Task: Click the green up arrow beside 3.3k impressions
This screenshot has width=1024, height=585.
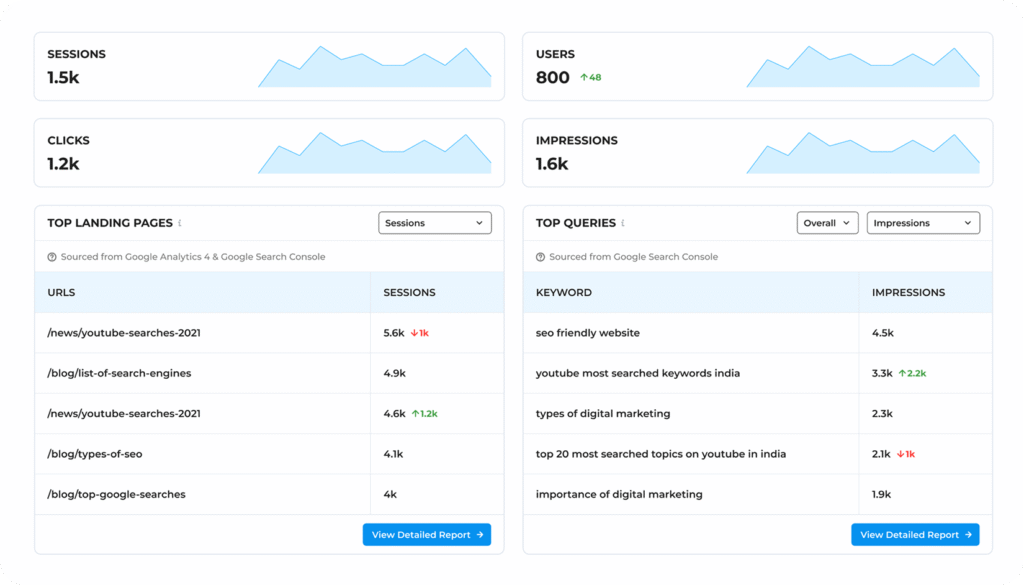Action: point(902,373)
